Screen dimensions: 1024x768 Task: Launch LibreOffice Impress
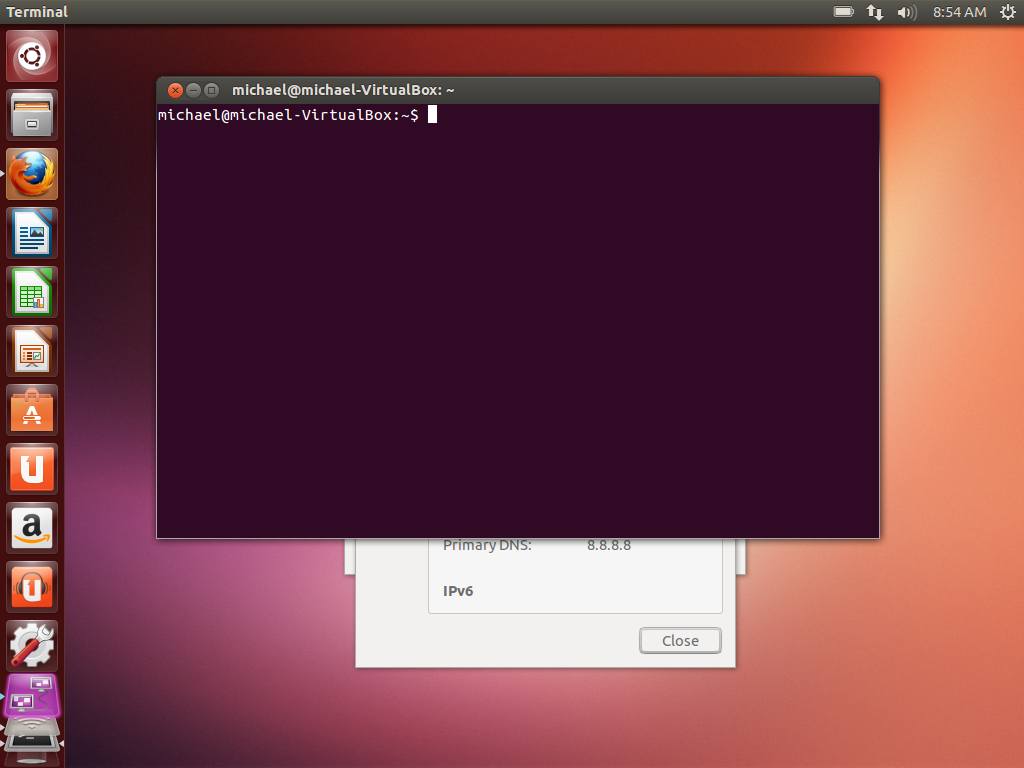tap(32, 351)
